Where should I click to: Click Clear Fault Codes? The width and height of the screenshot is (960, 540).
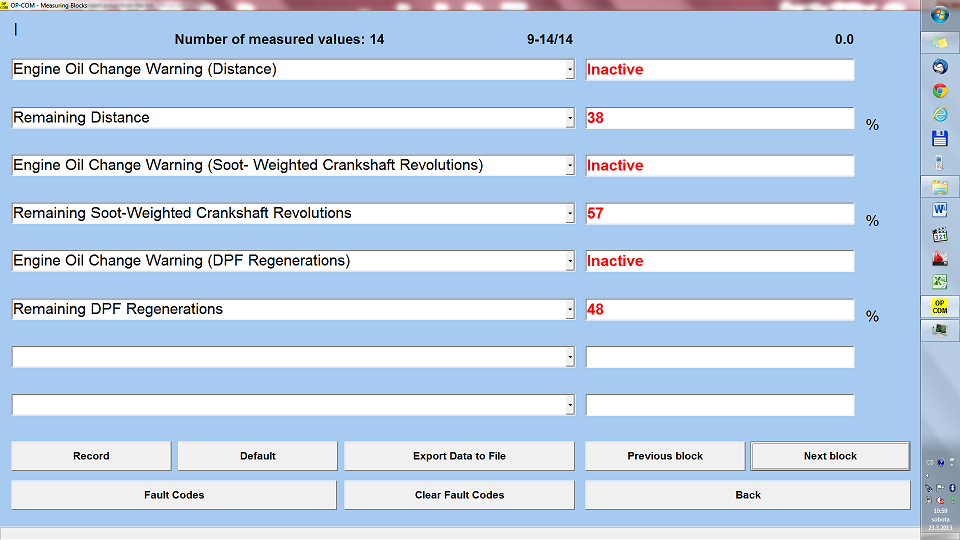click(459, 495)
